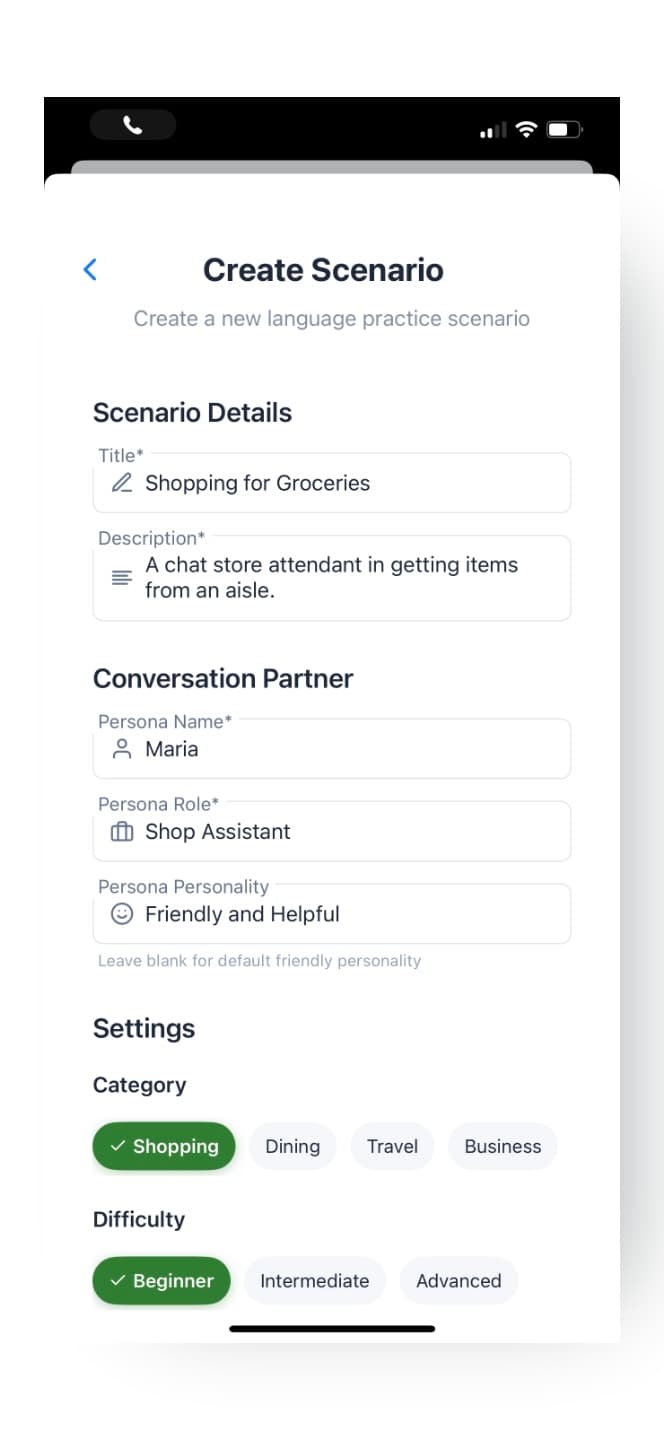Set difficulty to Advanced
The width and height of the screenshot is (664, 1437).
[x=458, y=1281]
